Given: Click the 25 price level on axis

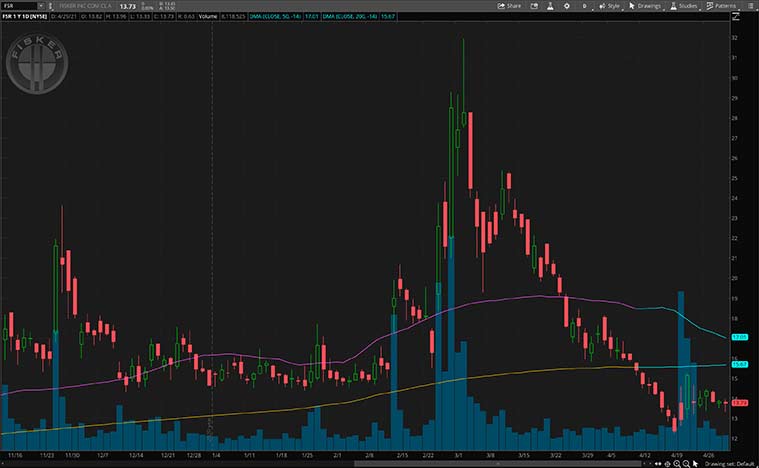Looking at the screenshot, I should click(x=735, y=178).
